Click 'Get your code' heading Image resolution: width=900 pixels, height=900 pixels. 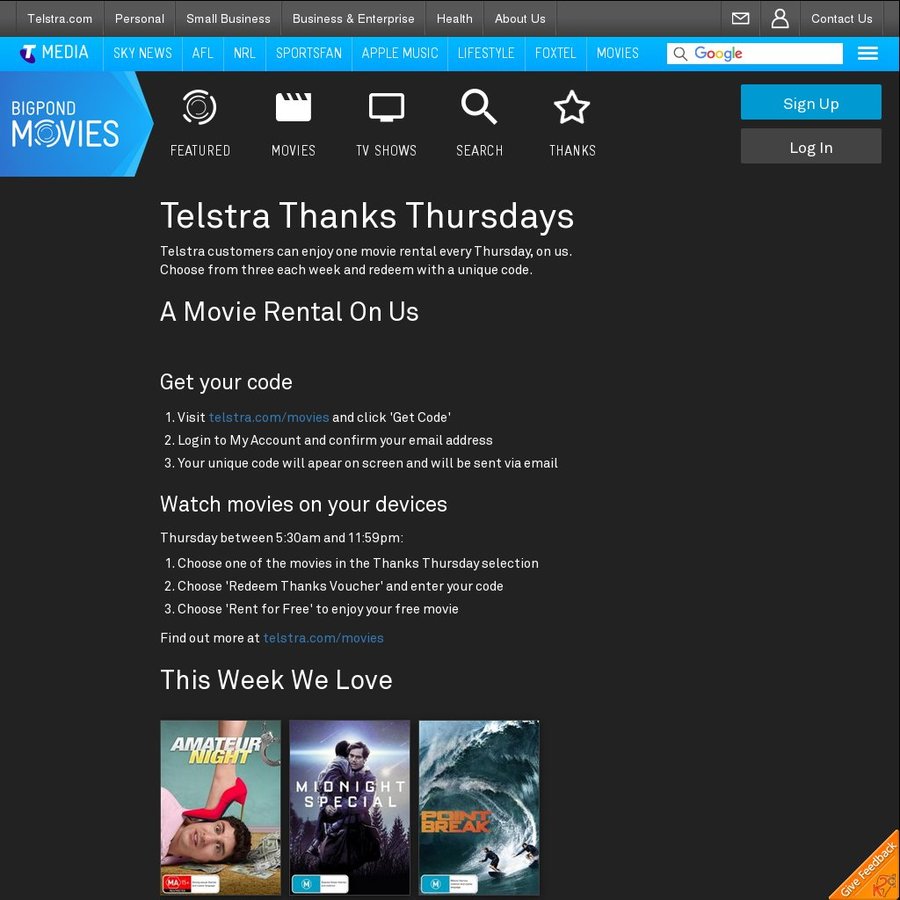click(226, 382)
